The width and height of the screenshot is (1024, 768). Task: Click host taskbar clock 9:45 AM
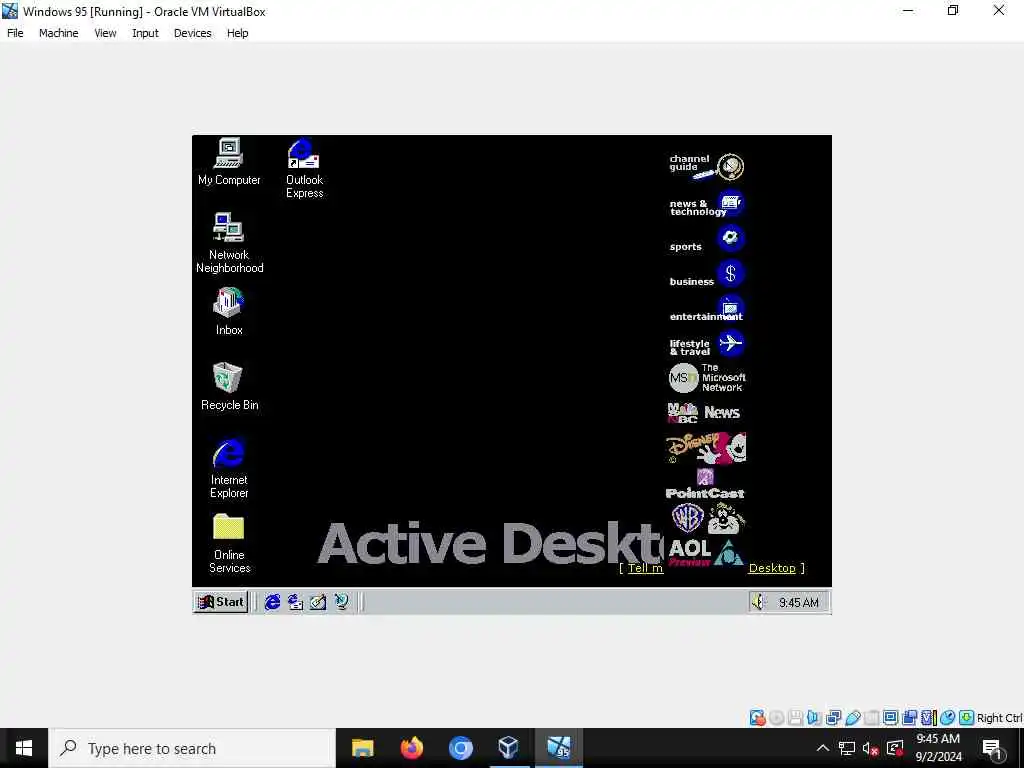point(938,748)
